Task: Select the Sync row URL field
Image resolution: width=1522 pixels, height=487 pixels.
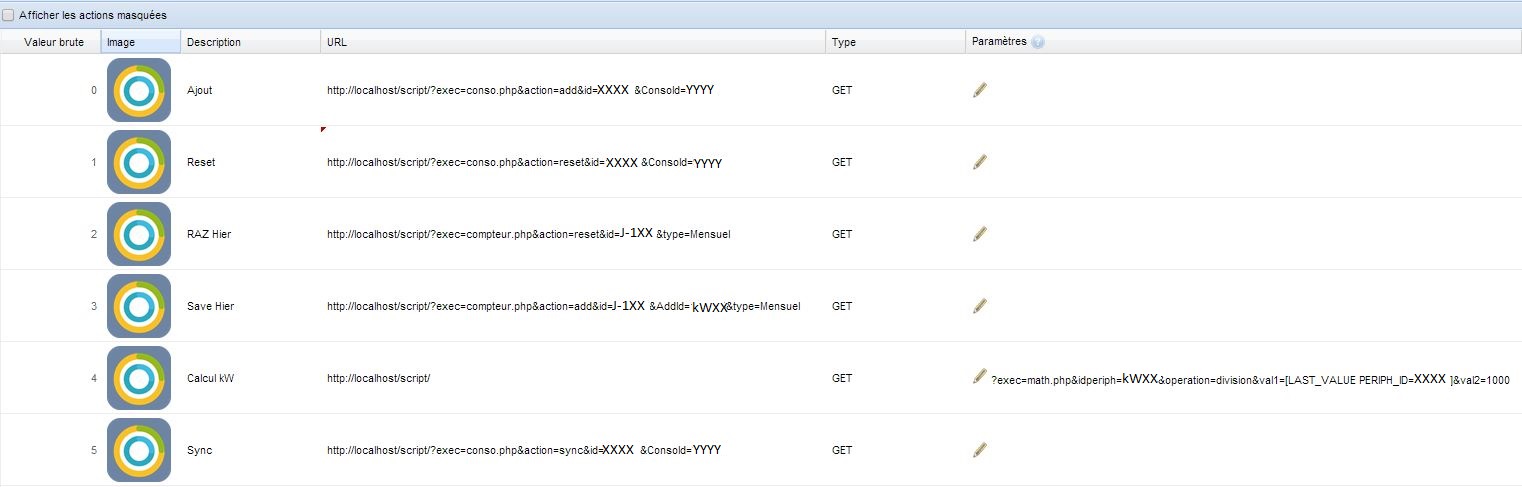Action: 523,450
